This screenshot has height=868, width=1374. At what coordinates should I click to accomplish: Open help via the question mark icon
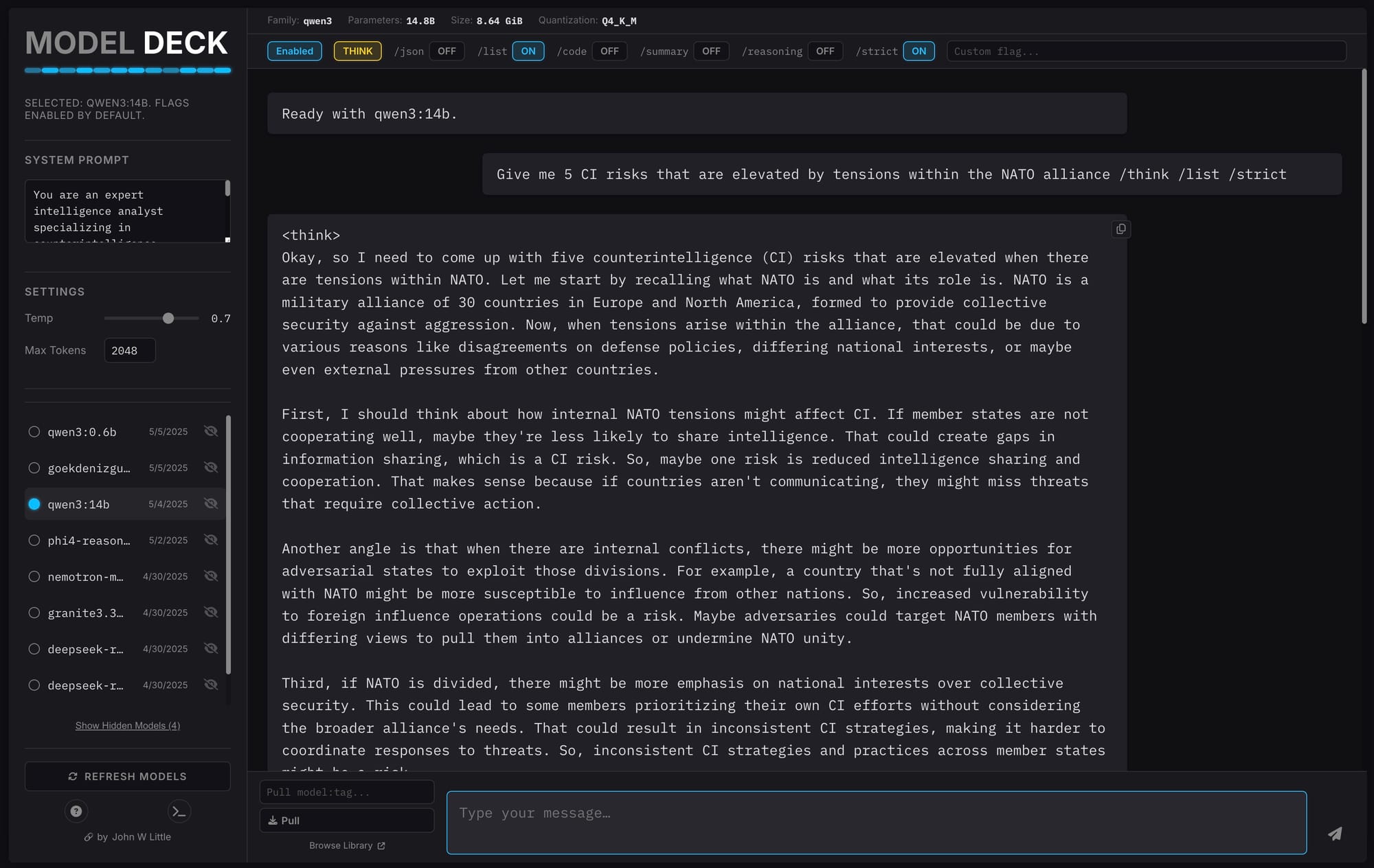(76, 811)
